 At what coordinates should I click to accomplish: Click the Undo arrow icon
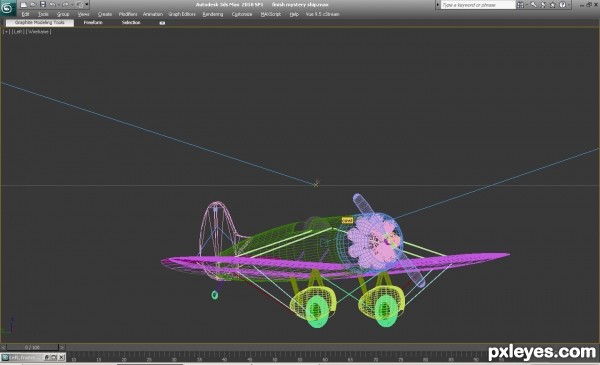(52, 5)
